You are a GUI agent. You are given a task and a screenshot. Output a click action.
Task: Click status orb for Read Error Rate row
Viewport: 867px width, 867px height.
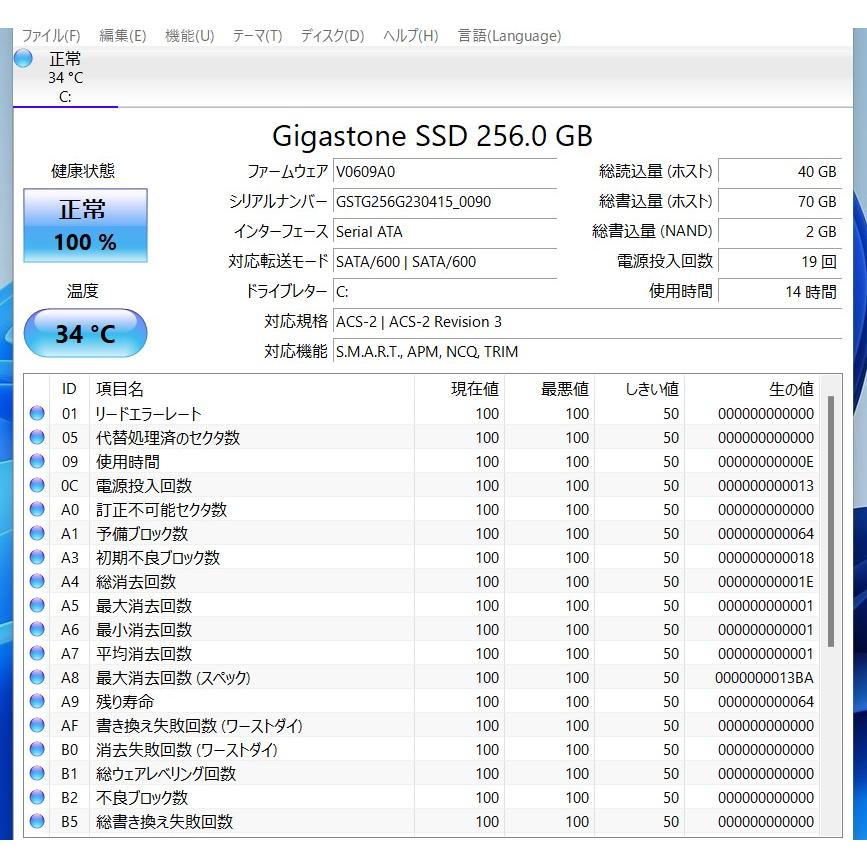(37, 413)
